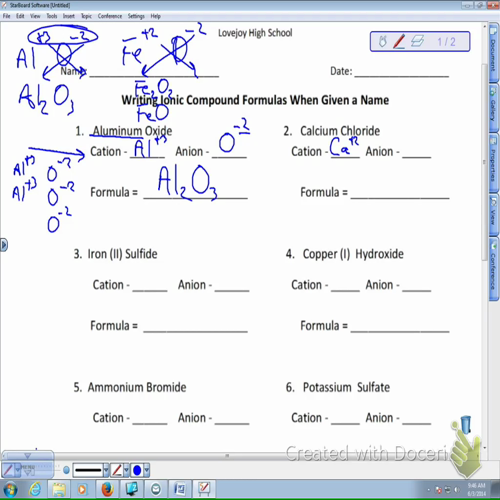This screenshot has width=500, height=500.
Task: Open the pen color dropdown arrow
Action: click(x=146, y=470)
